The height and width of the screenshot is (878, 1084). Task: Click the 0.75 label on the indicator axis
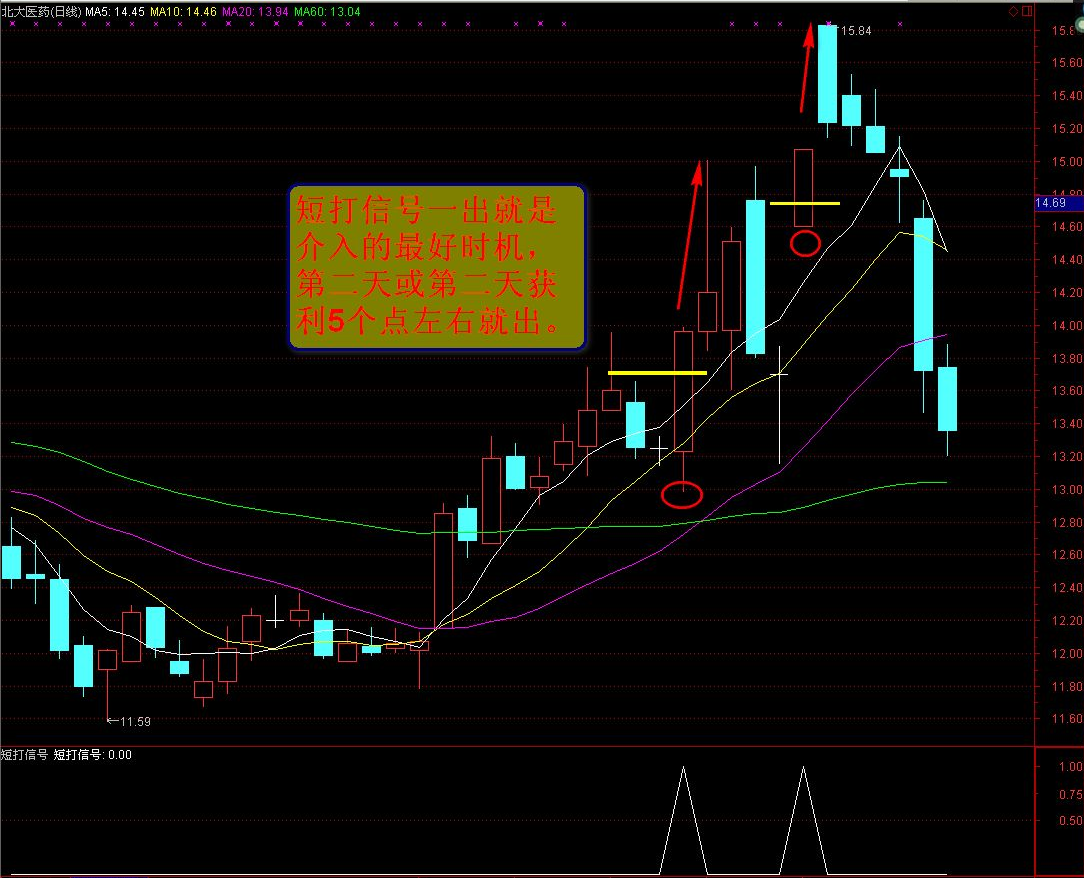[x=1071, y=795]
